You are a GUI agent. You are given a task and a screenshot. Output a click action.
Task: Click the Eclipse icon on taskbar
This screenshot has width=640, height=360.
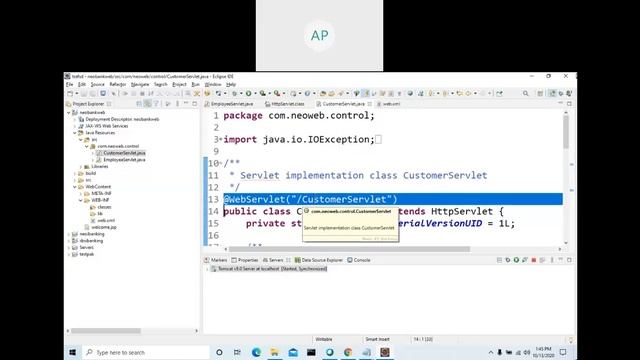pyautogui.click(x=384, y=352)
